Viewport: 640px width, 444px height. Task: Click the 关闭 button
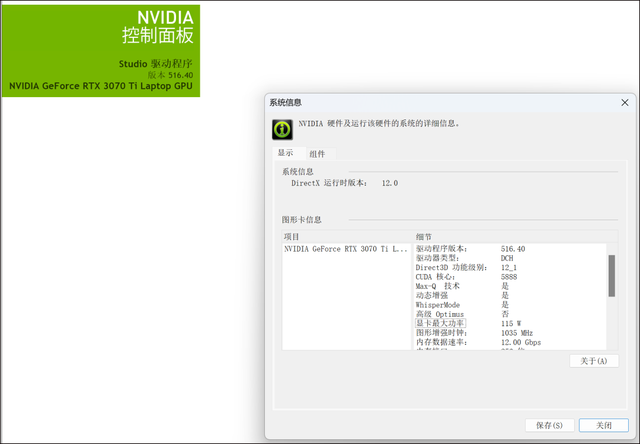pos(604,425)
